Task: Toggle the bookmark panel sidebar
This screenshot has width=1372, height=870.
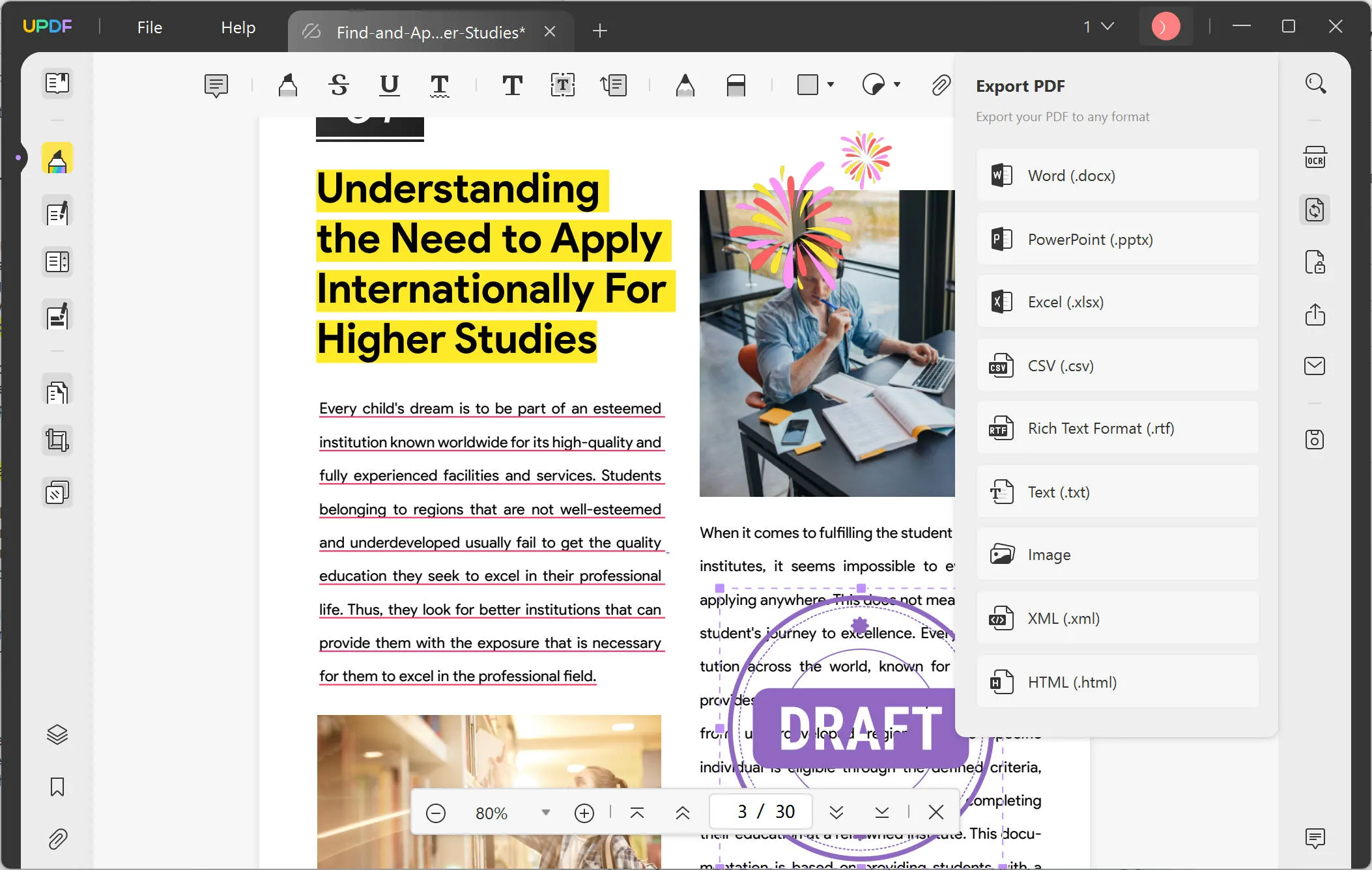Action: pyautogui.click(x=57, y=786)
